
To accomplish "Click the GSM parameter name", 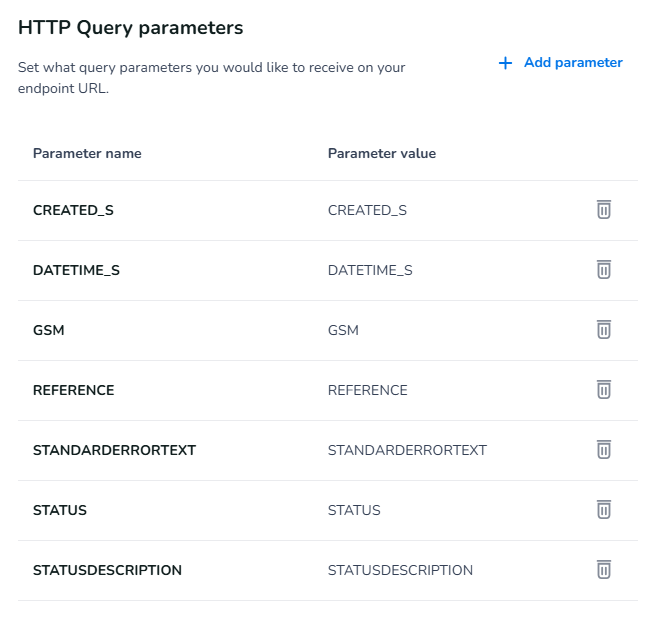I will point(48,330).
